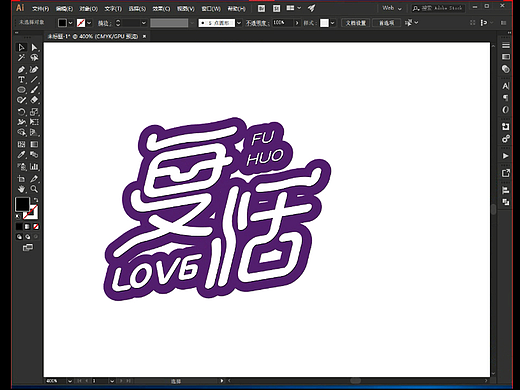Close the 未标题-1 document tab
The height and width of the screenshot is (390, 520).
(x=144, y=36)
